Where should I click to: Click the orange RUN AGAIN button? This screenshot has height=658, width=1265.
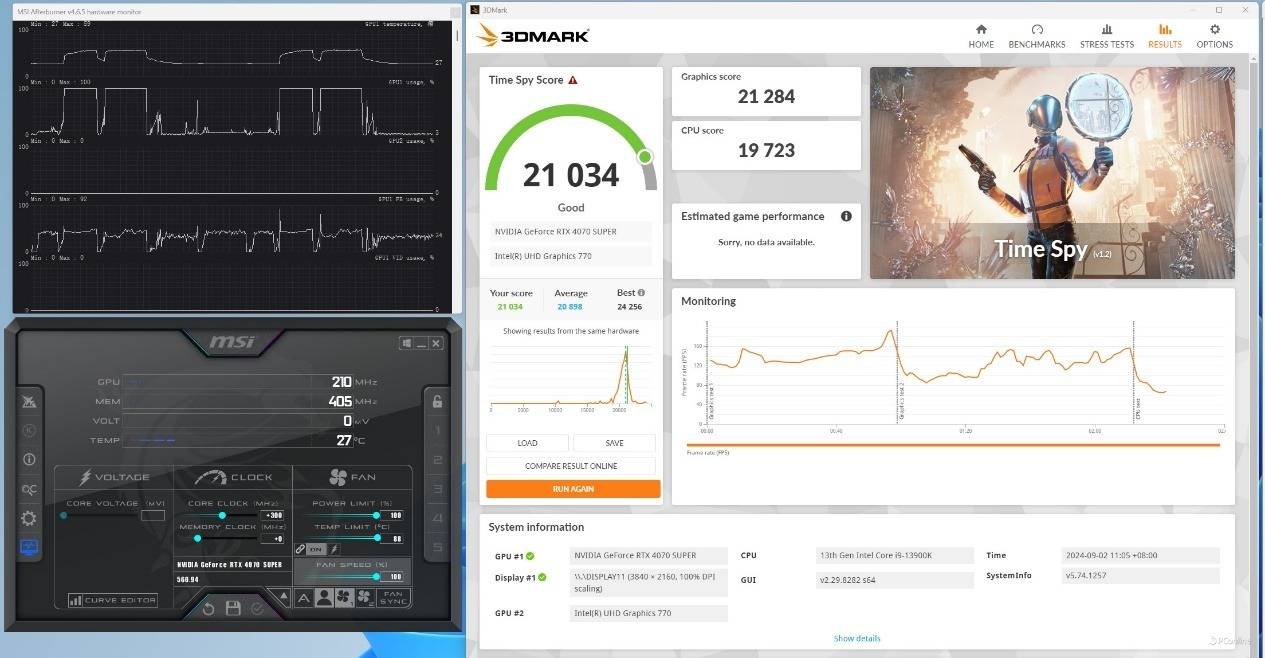tap(573, 489)
